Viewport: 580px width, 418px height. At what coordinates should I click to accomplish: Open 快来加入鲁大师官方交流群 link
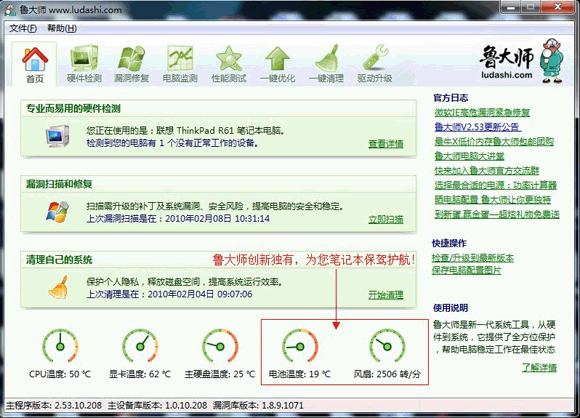486,171
